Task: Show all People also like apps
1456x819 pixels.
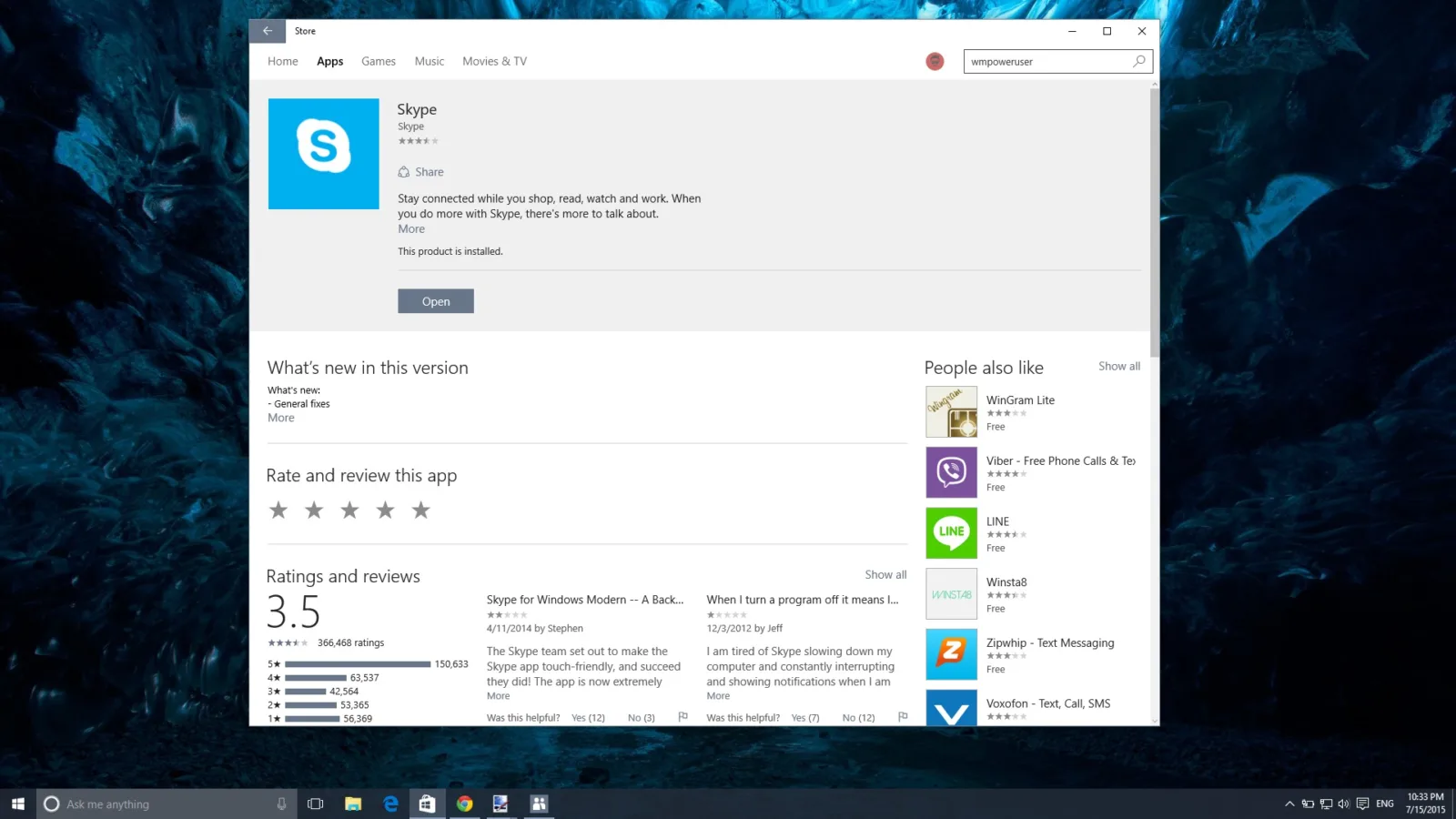Action: click(1119, 367)
